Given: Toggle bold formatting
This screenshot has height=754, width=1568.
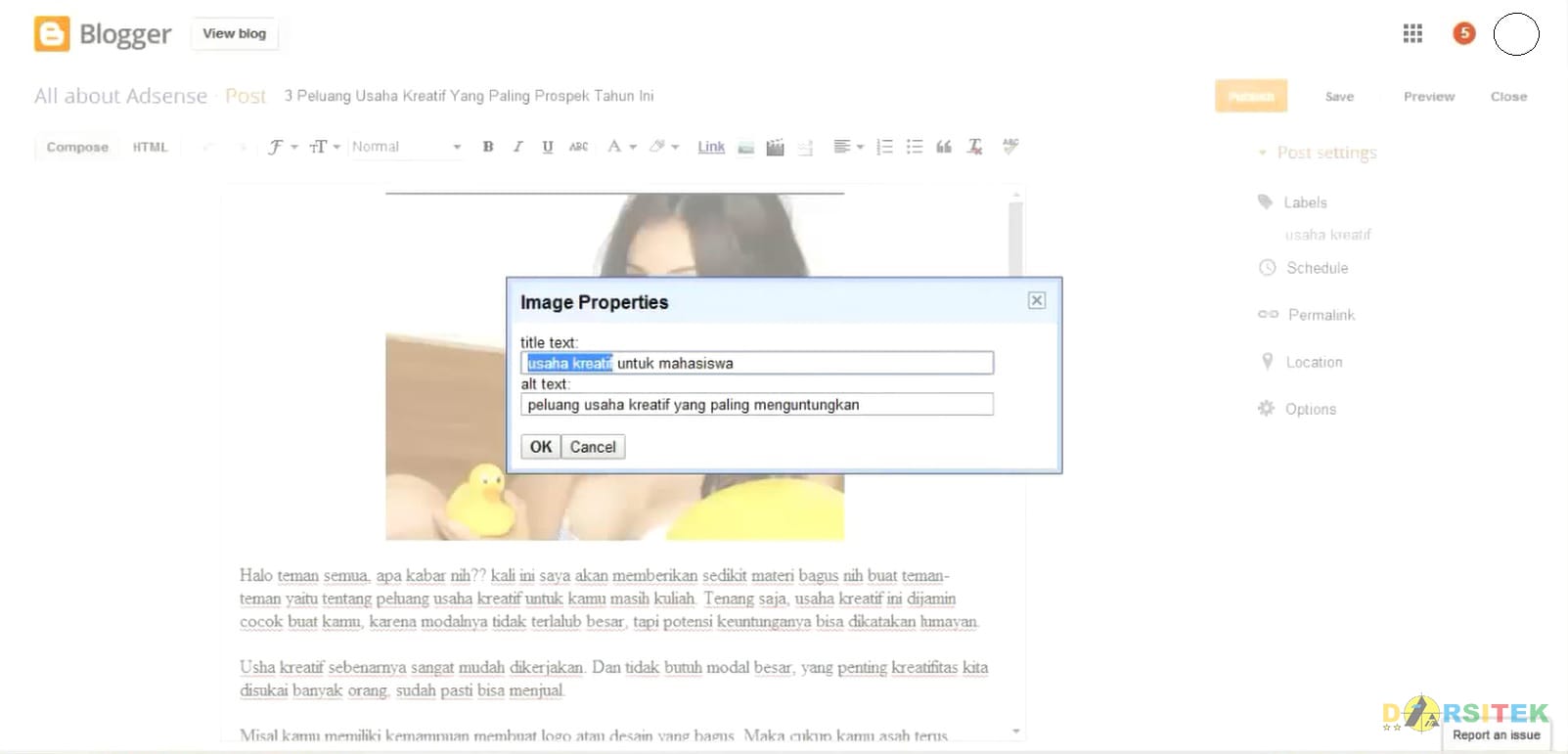Looking at the screenshot, I should click(x=488, y=147).
